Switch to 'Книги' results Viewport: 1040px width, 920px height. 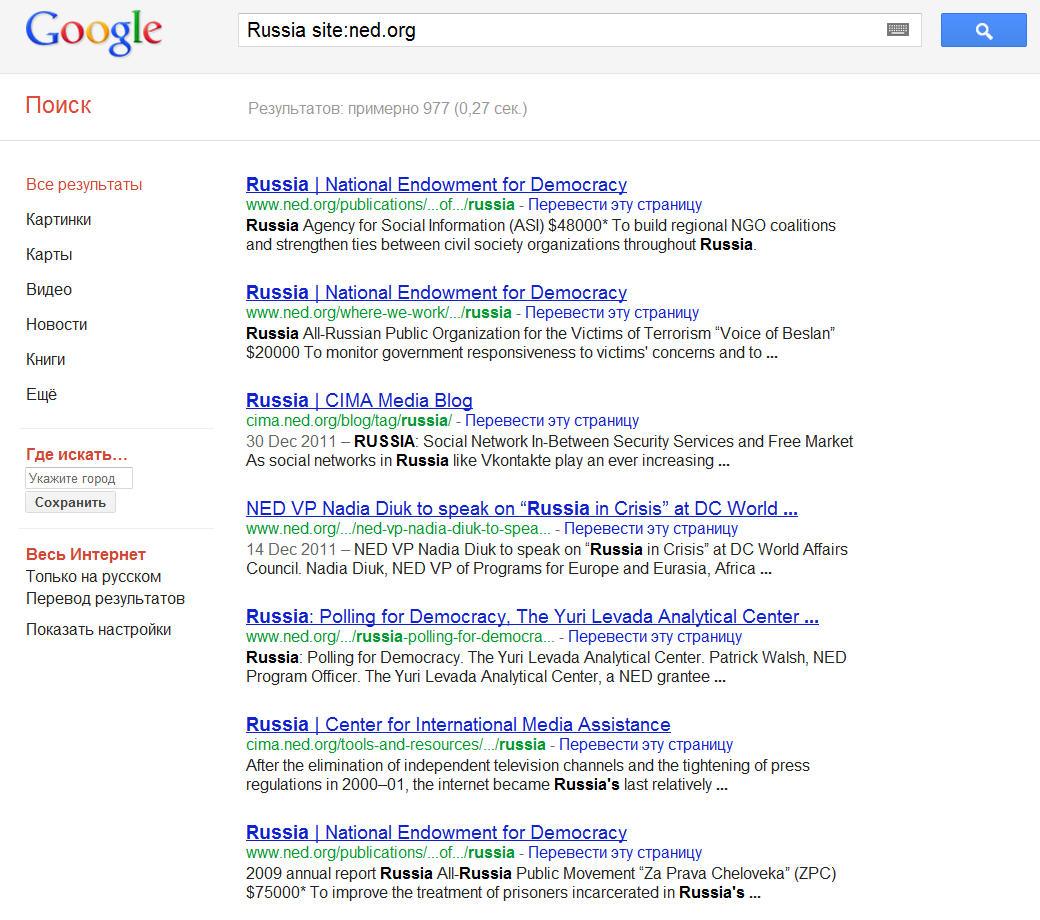[46, 360]
